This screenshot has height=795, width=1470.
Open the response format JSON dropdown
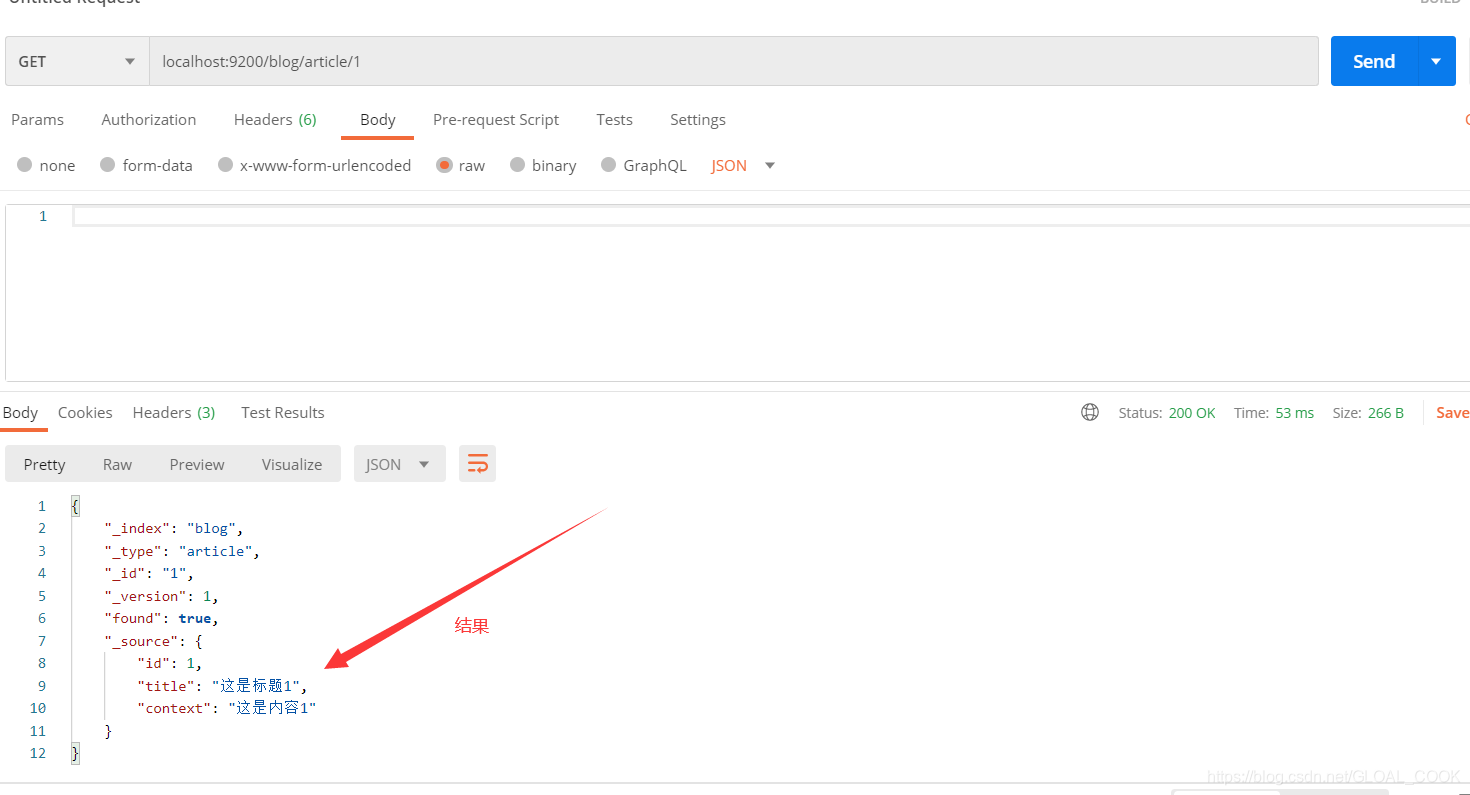[399, 464]
